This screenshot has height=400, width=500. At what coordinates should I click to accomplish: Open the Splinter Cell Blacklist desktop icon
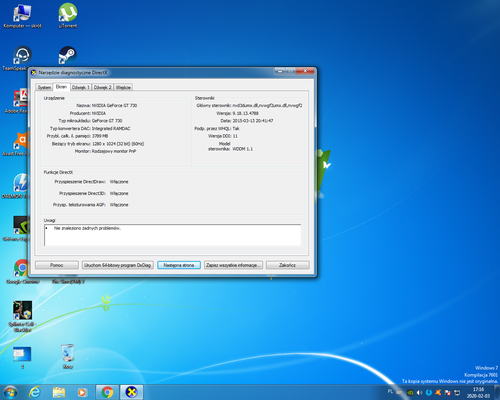tap(22, 316)
